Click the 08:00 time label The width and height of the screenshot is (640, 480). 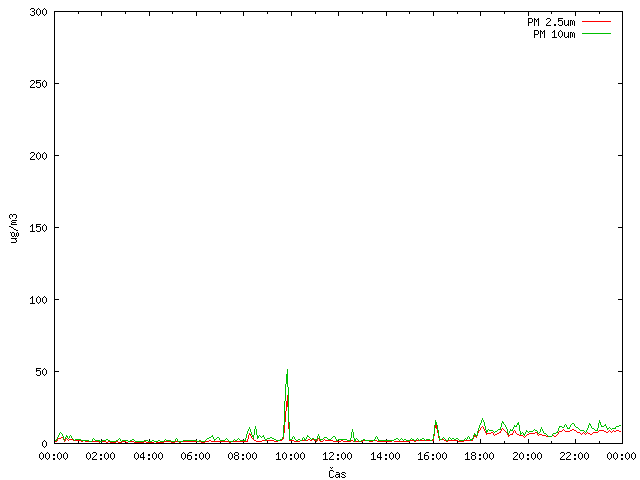coord(242,456)
